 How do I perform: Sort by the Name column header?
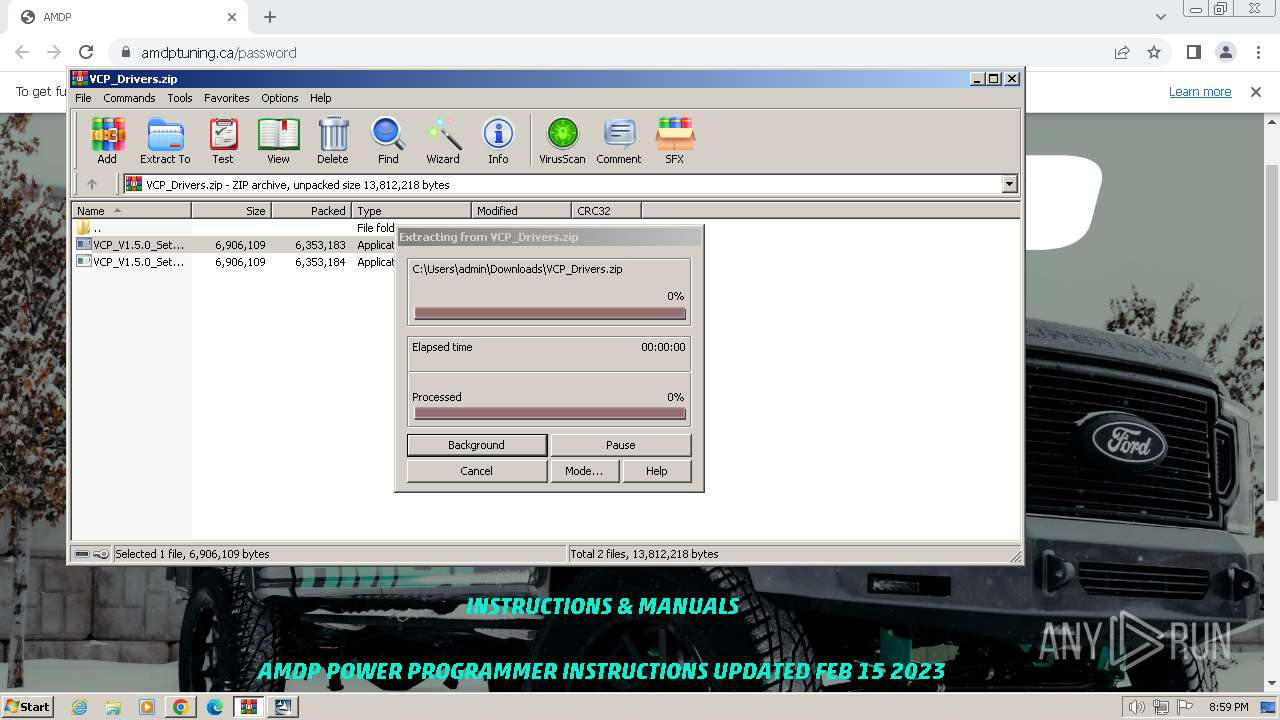pos(132,210)
